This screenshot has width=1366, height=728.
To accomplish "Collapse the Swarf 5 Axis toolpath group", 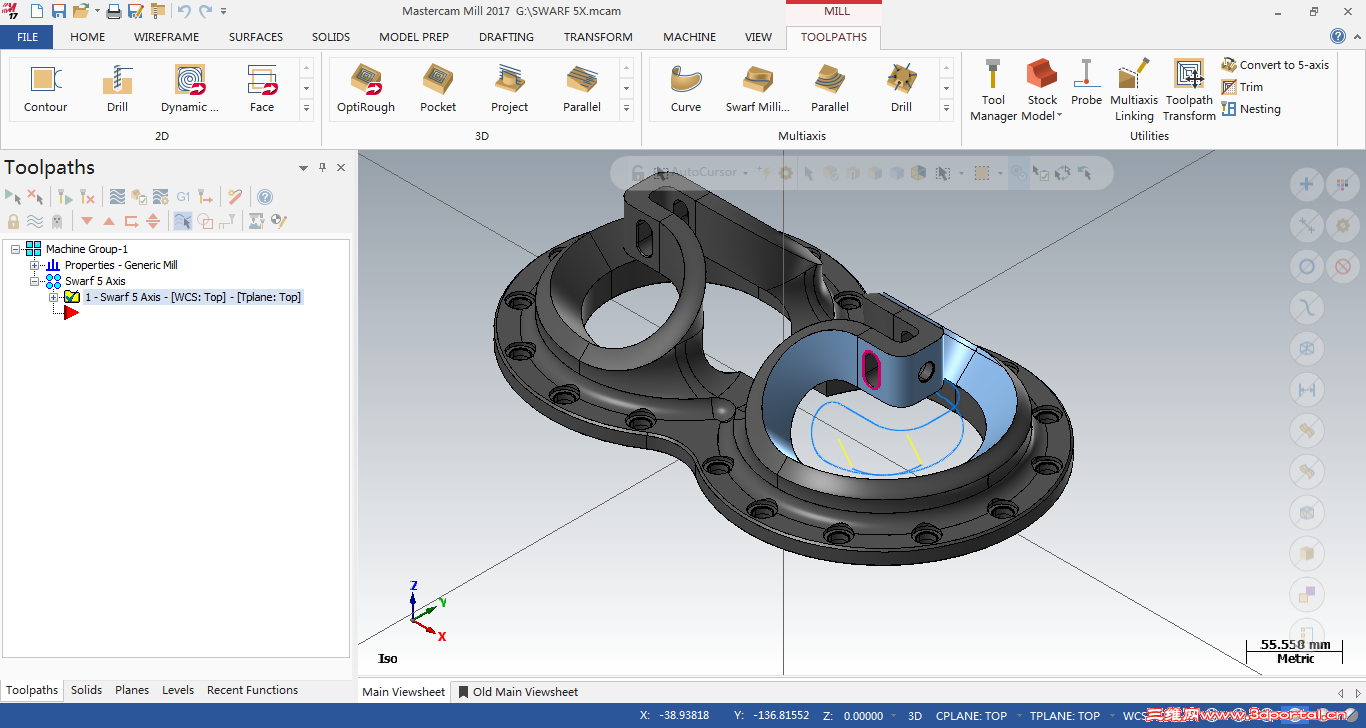I will click(x=35, y=281).
